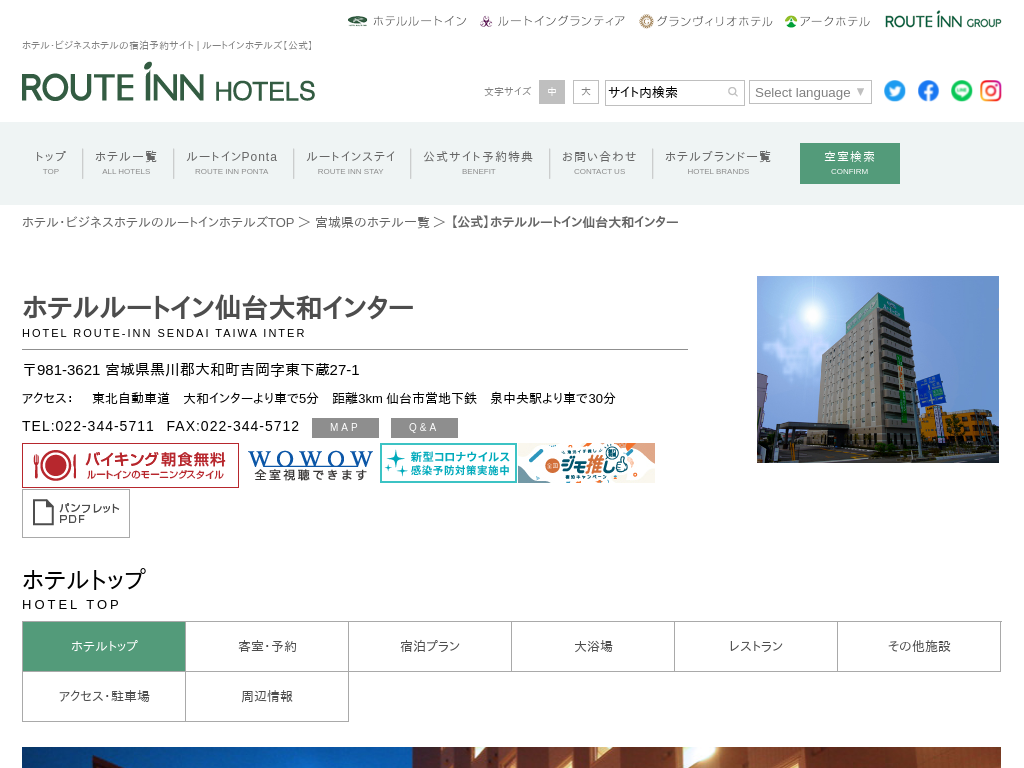
Task: Open ホテル一覧 ALL HOTELS menu
Action: (x=126, y=163)
